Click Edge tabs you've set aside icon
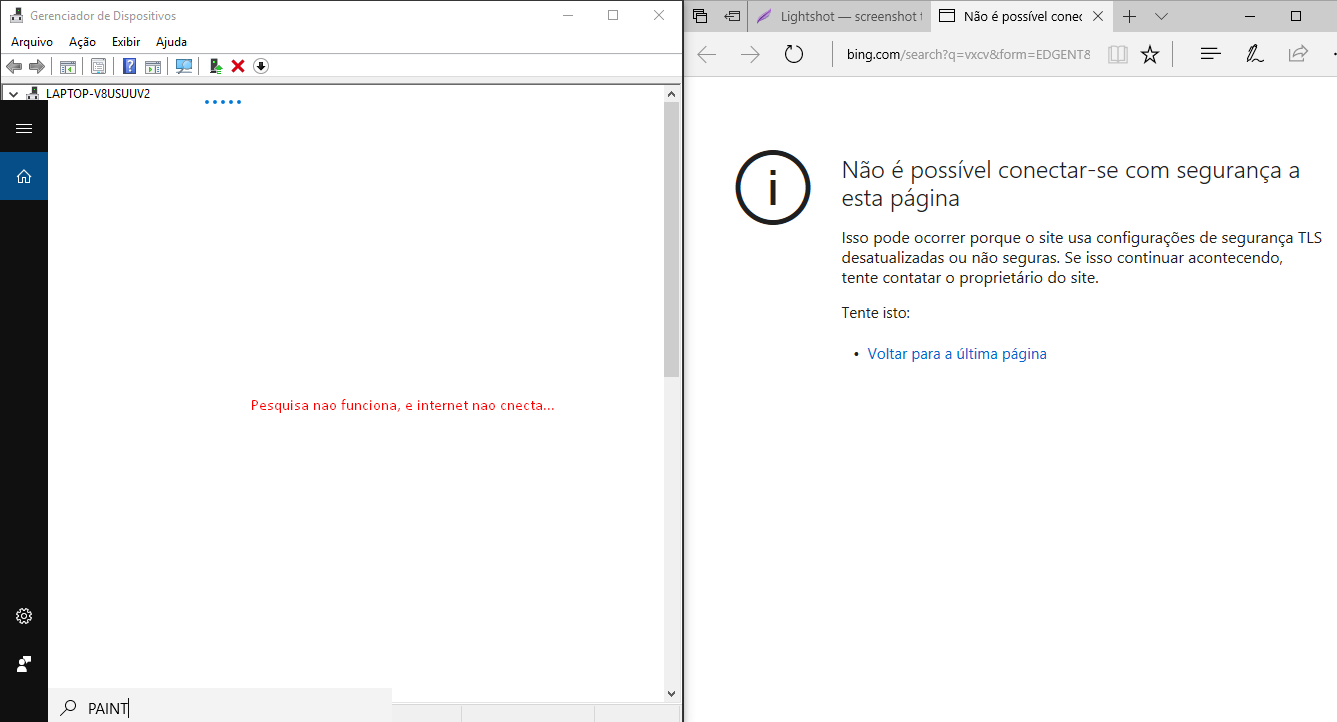The width and height of the screenshot is (1337, 722). (x=700, y=16)
